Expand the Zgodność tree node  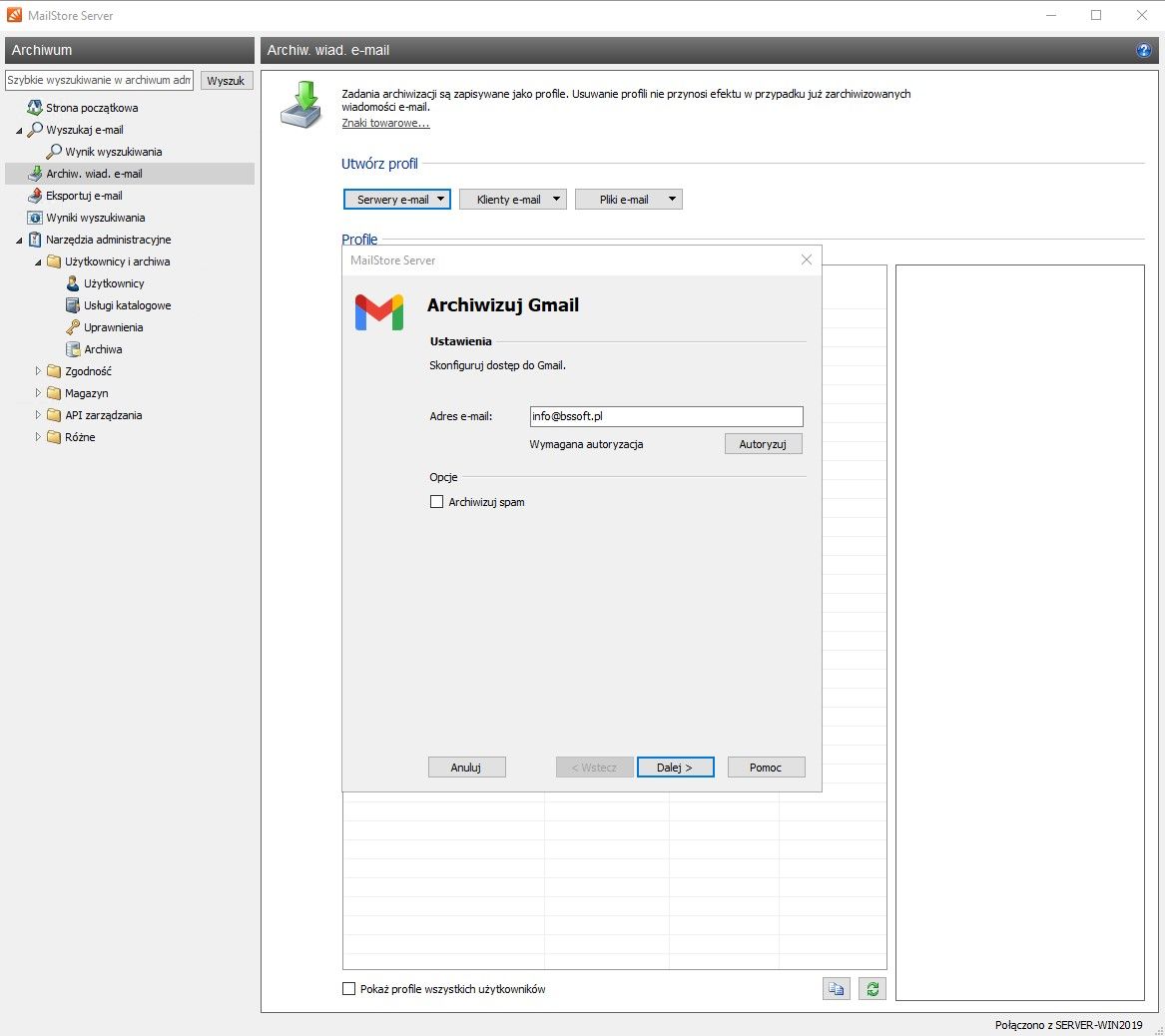38,370
